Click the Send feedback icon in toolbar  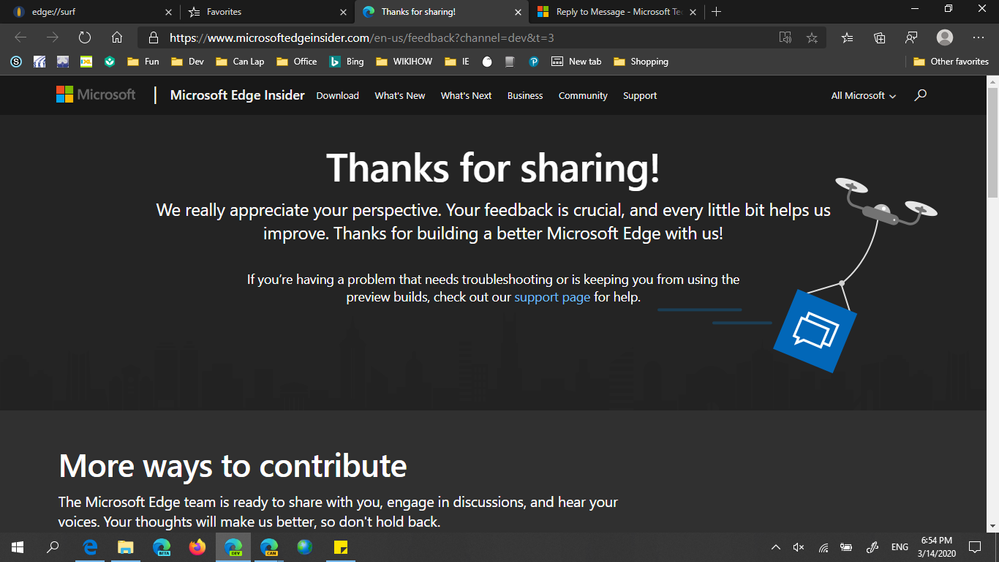tap(911, 38)
